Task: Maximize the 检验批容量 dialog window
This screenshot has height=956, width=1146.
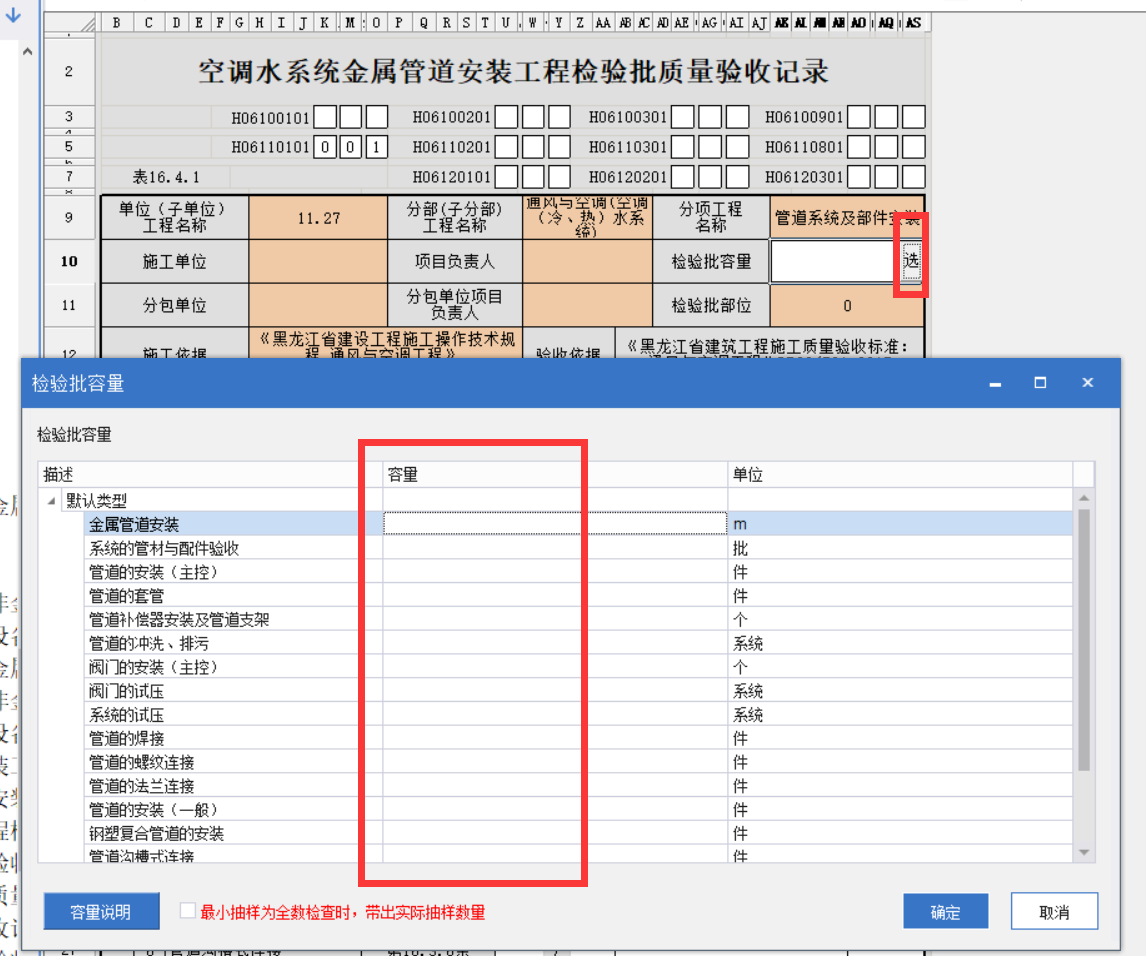Action: (1040, 383)
